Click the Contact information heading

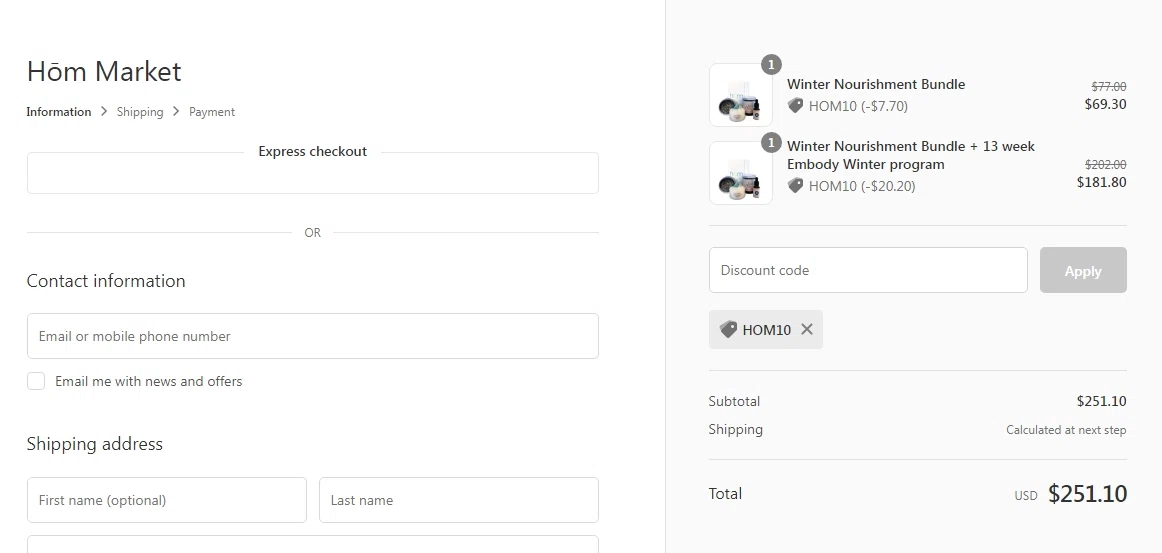click(x=106, y=281)
